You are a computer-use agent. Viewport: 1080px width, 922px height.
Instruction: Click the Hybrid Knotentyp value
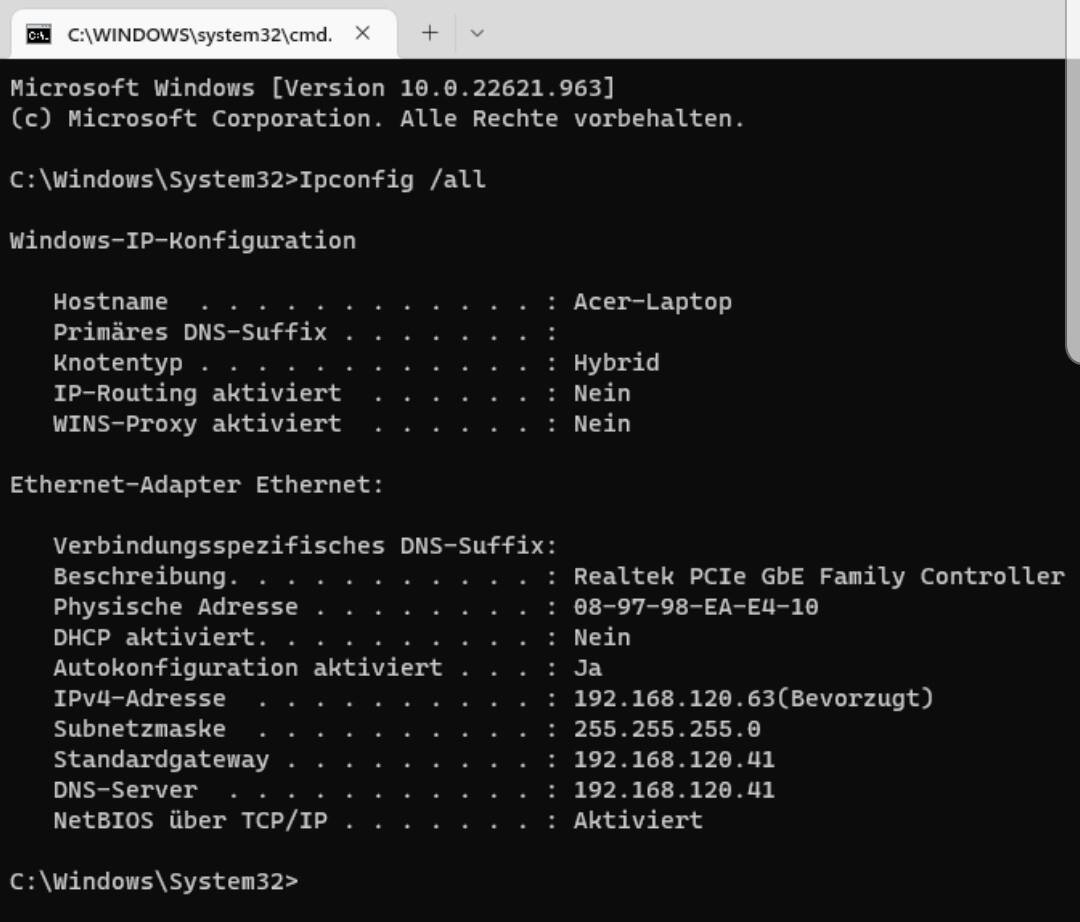[x=616, y=363]
